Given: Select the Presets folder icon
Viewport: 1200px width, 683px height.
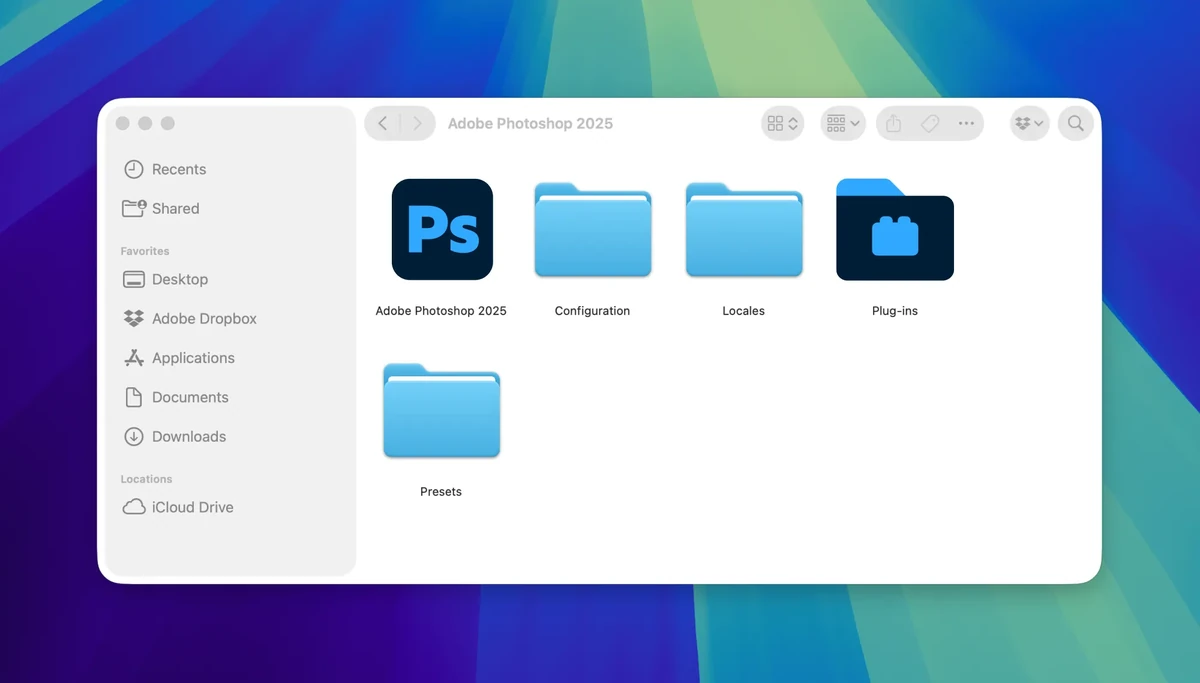Looking at the screenshot, I should point(442,411).
